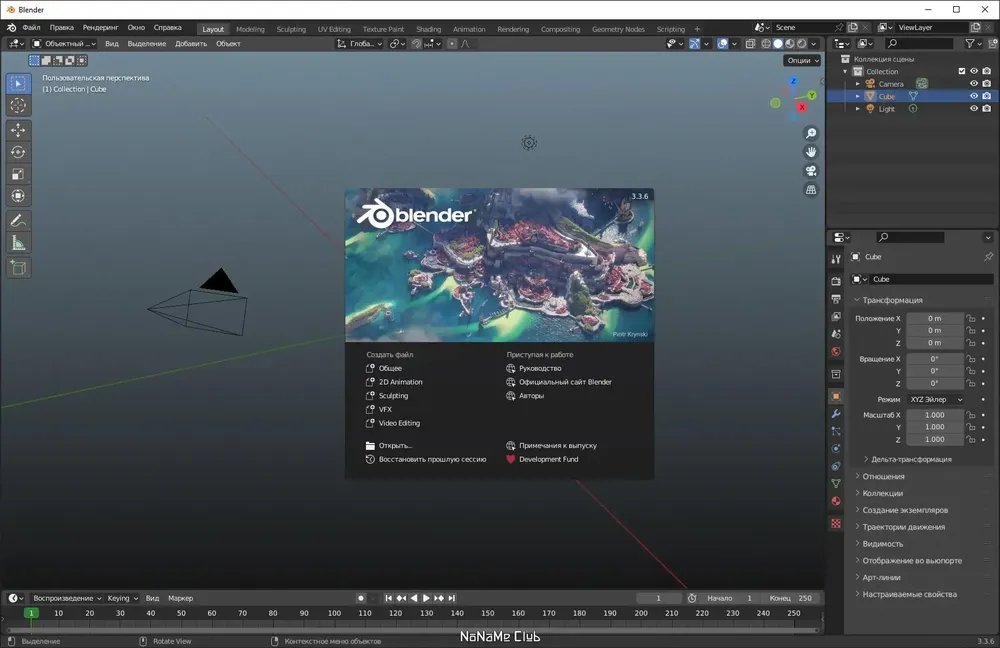Toggle Collection exclude checkbox in outliner
The height and width of the screenshot is (648, 1000).
(962, 71)
